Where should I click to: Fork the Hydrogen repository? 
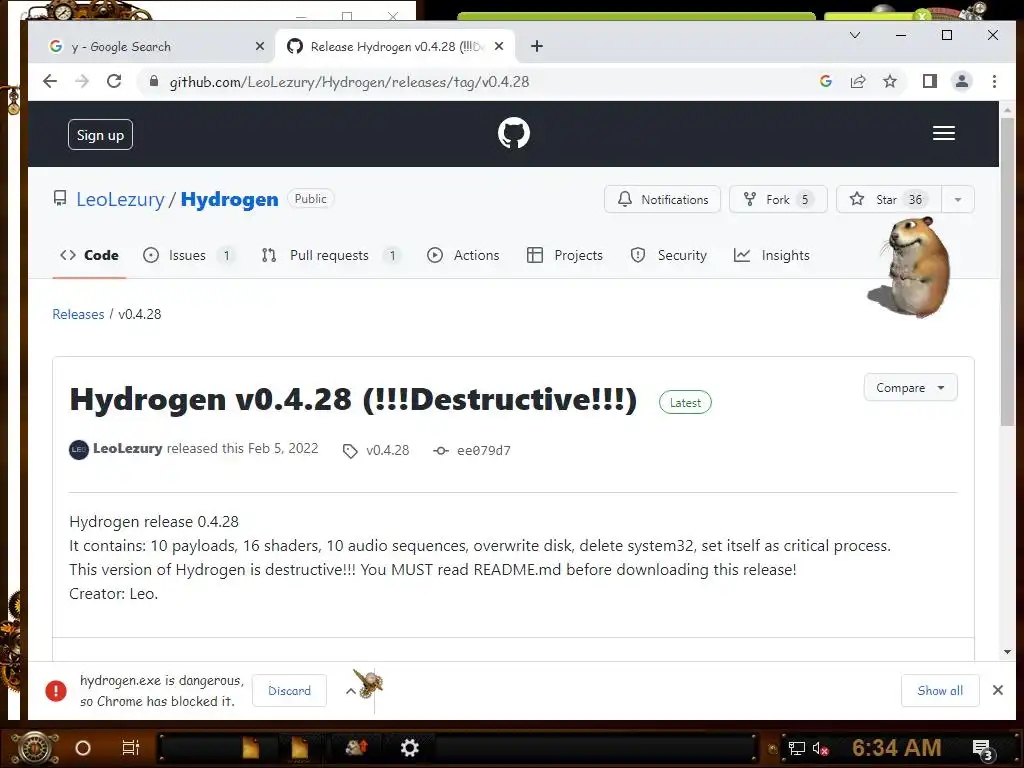click(x=778, y=199)
